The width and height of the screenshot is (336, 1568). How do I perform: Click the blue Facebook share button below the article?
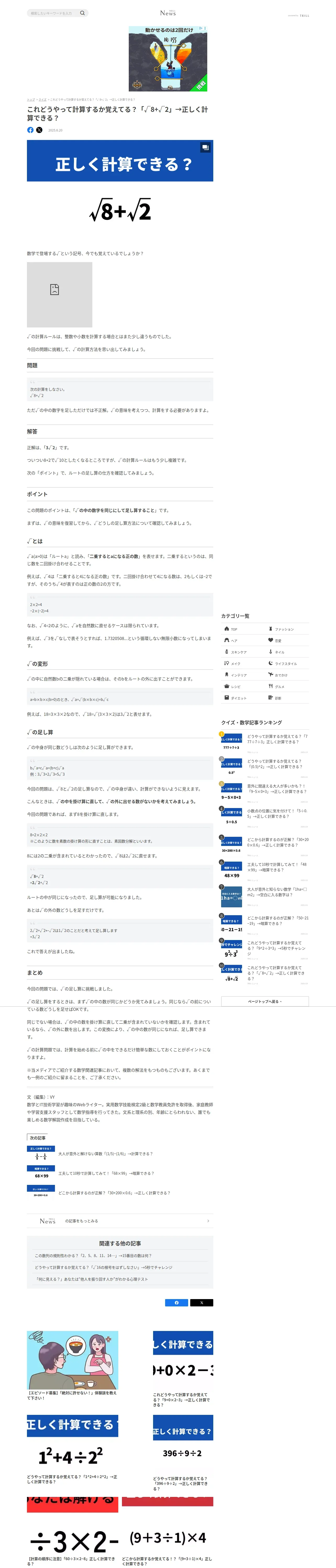click(x=177, y=1302)
